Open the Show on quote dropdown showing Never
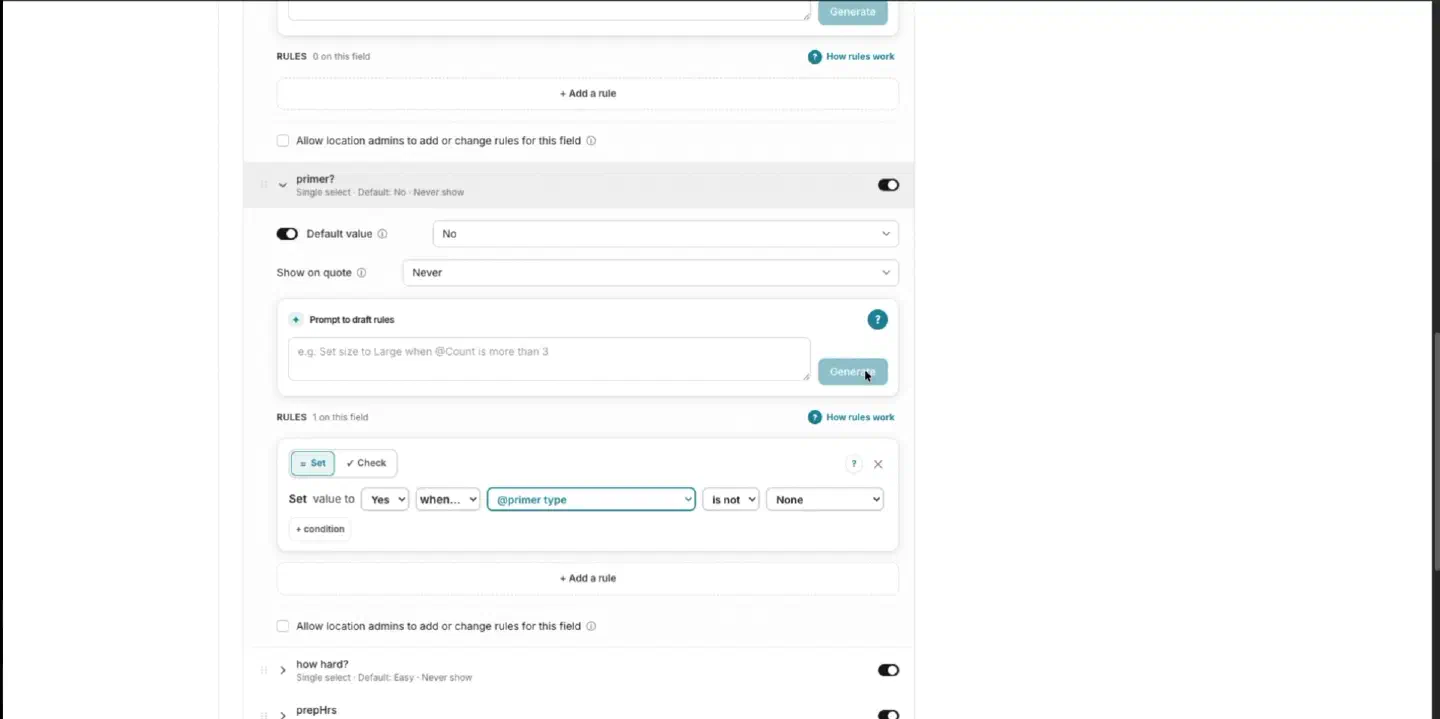 [x=650, y=272]
